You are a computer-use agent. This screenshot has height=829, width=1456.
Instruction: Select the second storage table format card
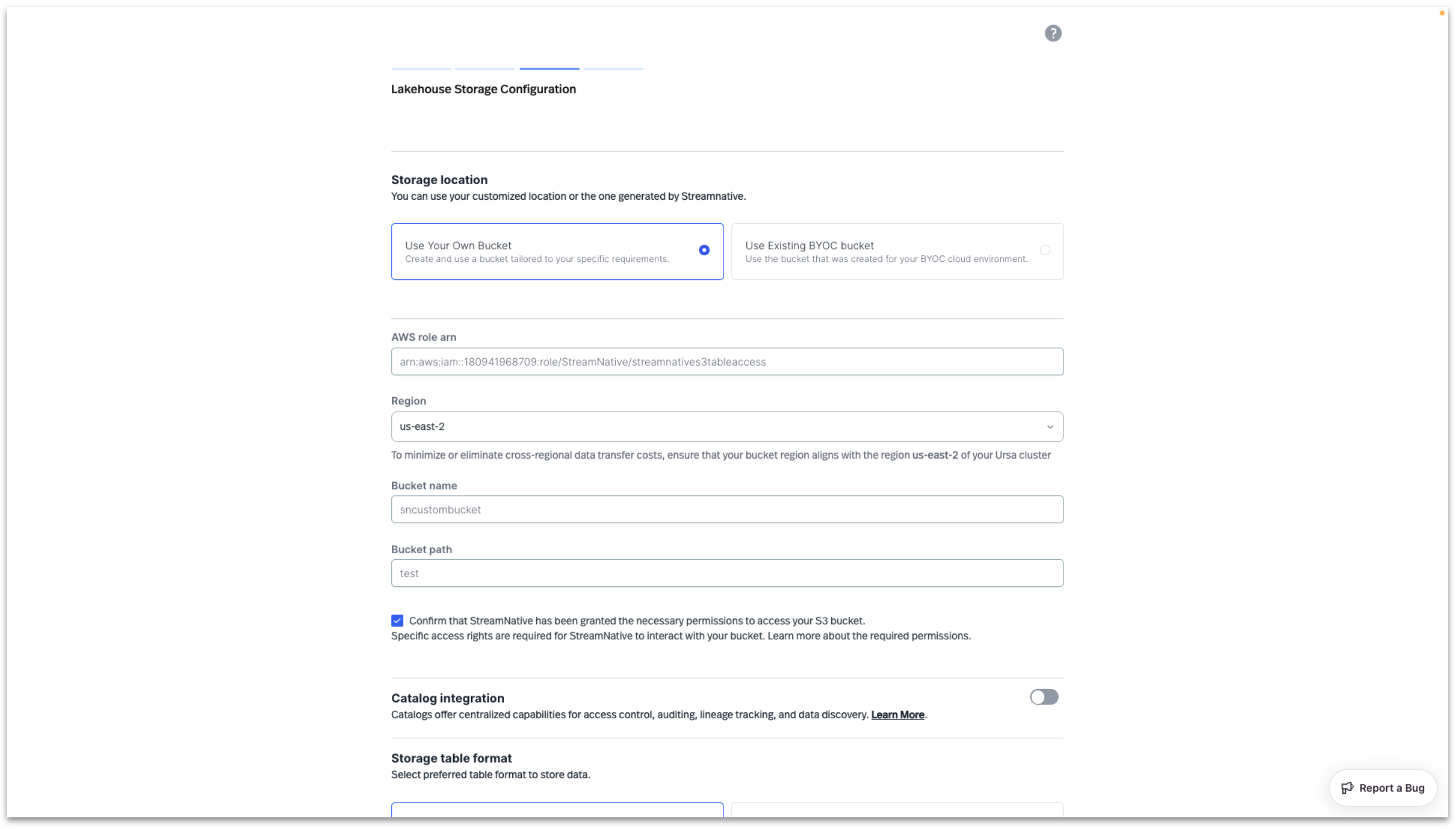[x=896, y=810]
